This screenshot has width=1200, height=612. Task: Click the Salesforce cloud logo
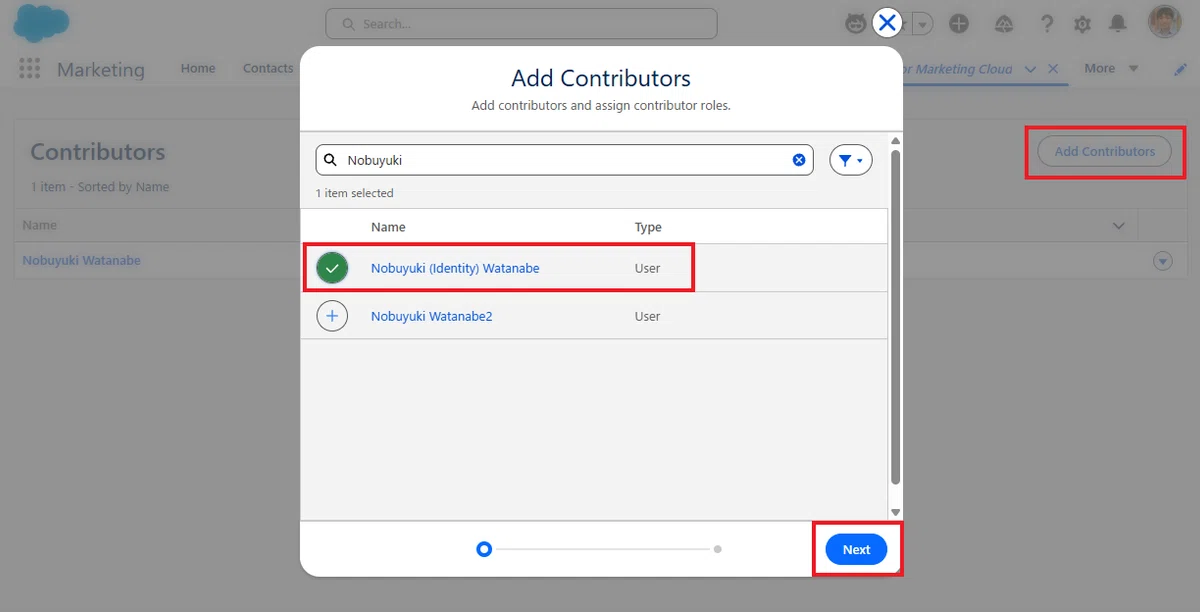tap(42, 22)
